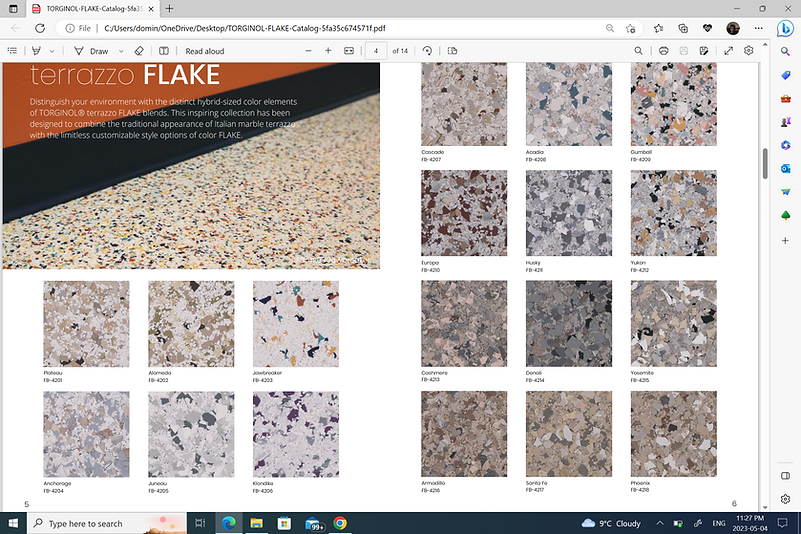Save the PDF
The height and width of the screenshot is (534, 801).
(684, 51)
